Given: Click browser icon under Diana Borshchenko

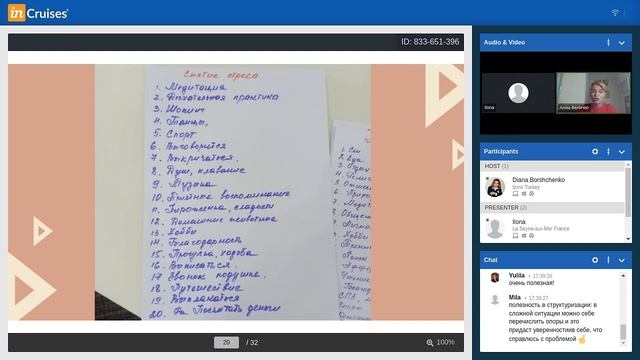Looking at the screenshot, I should (x=531, y=194).
